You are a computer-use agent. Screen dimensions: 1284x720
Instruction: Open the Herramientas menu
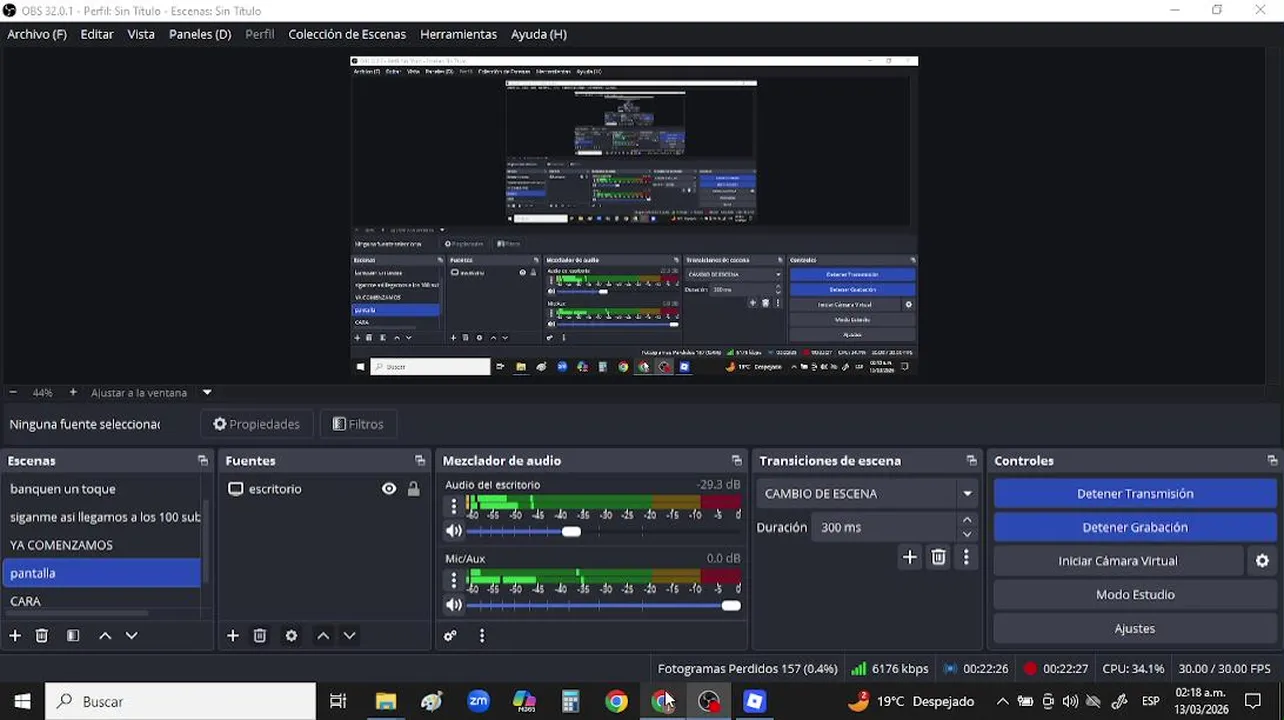point(458,34)
